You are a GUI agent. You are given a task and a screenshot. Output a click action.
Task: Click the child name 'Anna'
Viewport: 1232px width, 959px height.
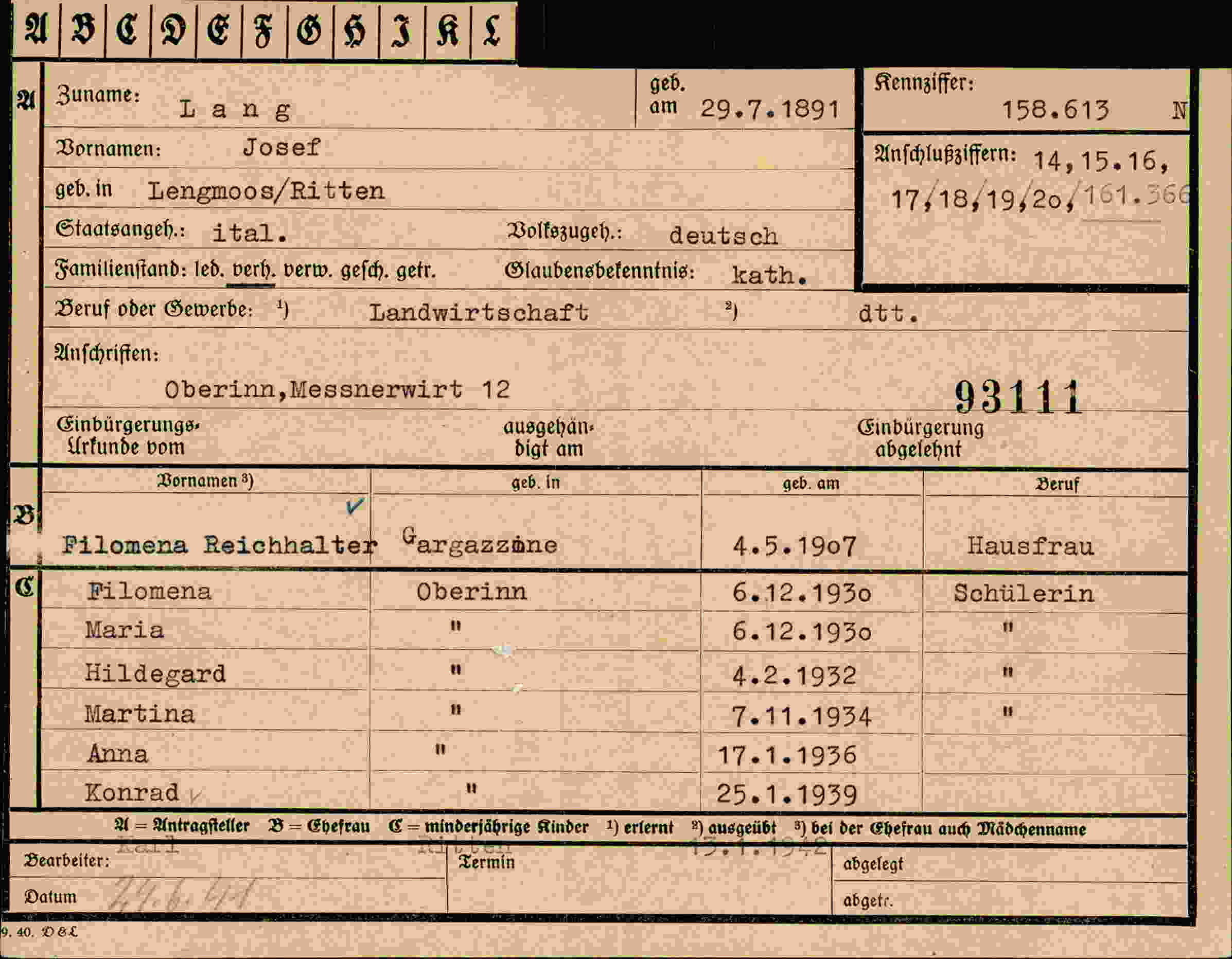118,754
